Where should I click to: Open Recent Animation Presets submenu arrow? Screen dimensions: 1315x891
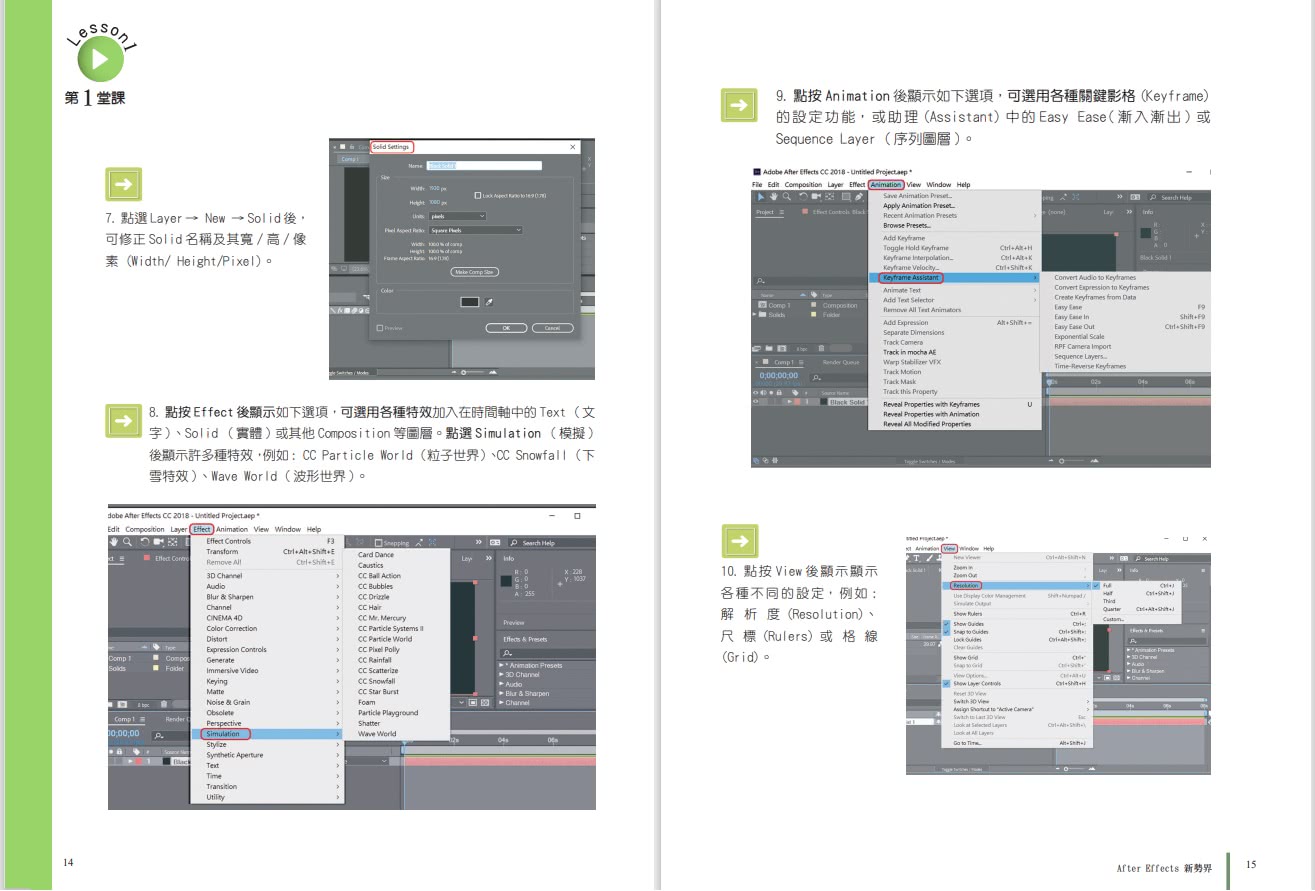point(1035,215)
